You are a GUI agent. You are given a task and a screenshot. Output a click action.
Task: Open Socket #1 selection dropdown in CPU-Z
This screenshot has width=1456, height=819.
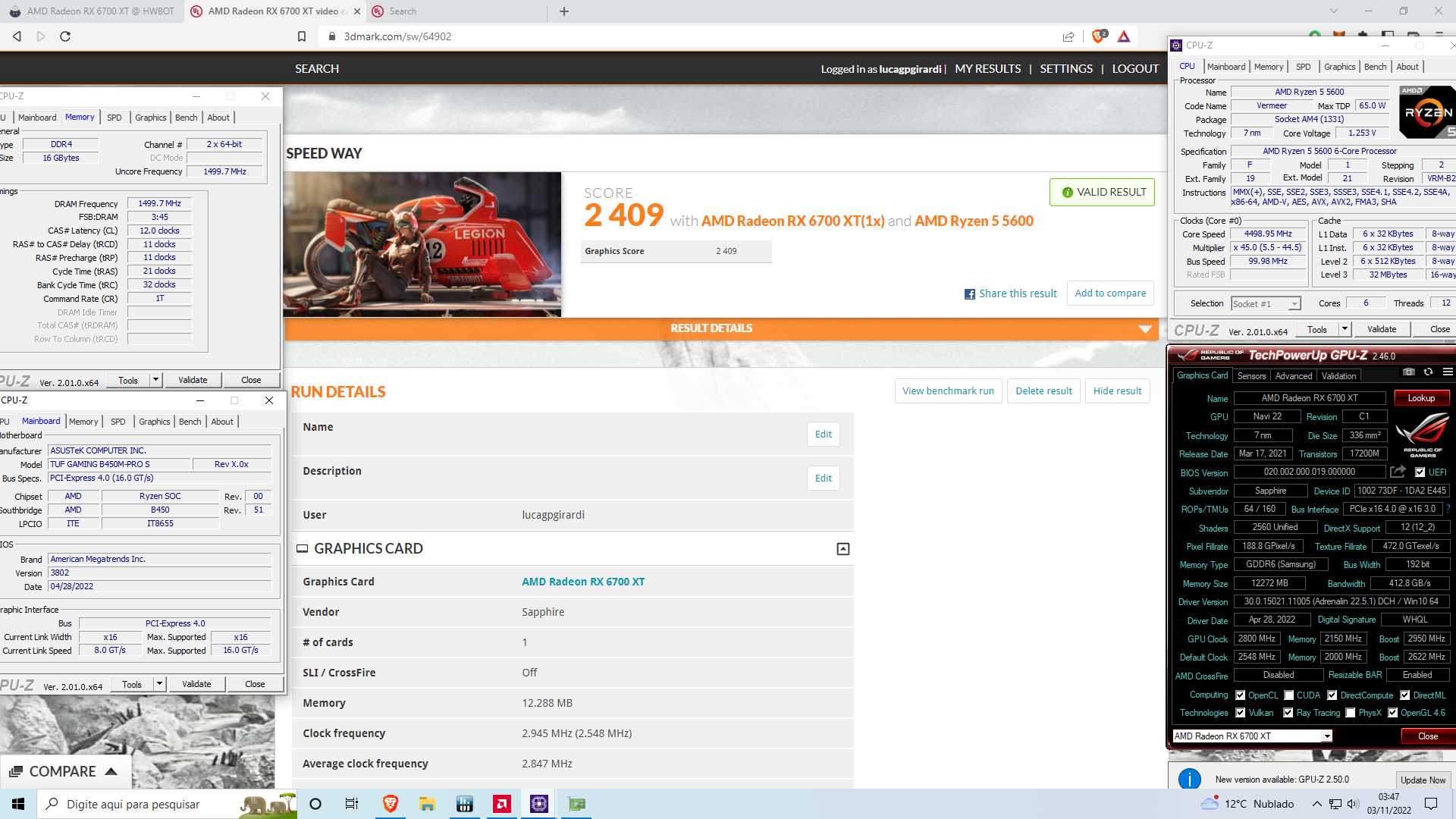[x=1266, y=304]
